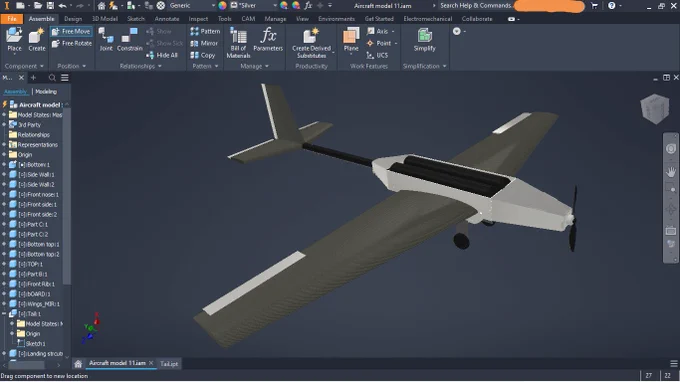The width and height of the screenshot is (680, 382).
Task: Click the UCS tool
Action: coord(377,55)
